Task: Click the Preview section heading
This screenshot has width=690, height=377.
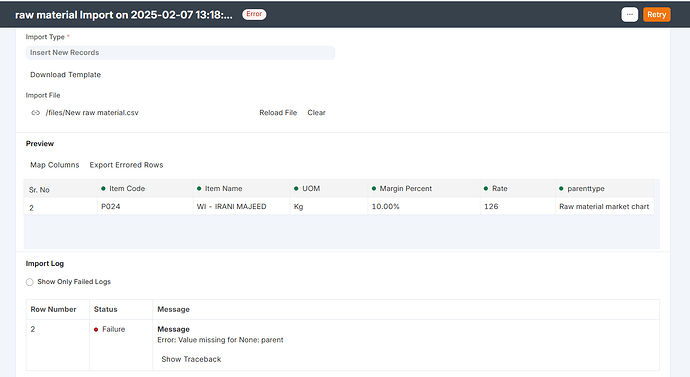Action: pos(40,143)
